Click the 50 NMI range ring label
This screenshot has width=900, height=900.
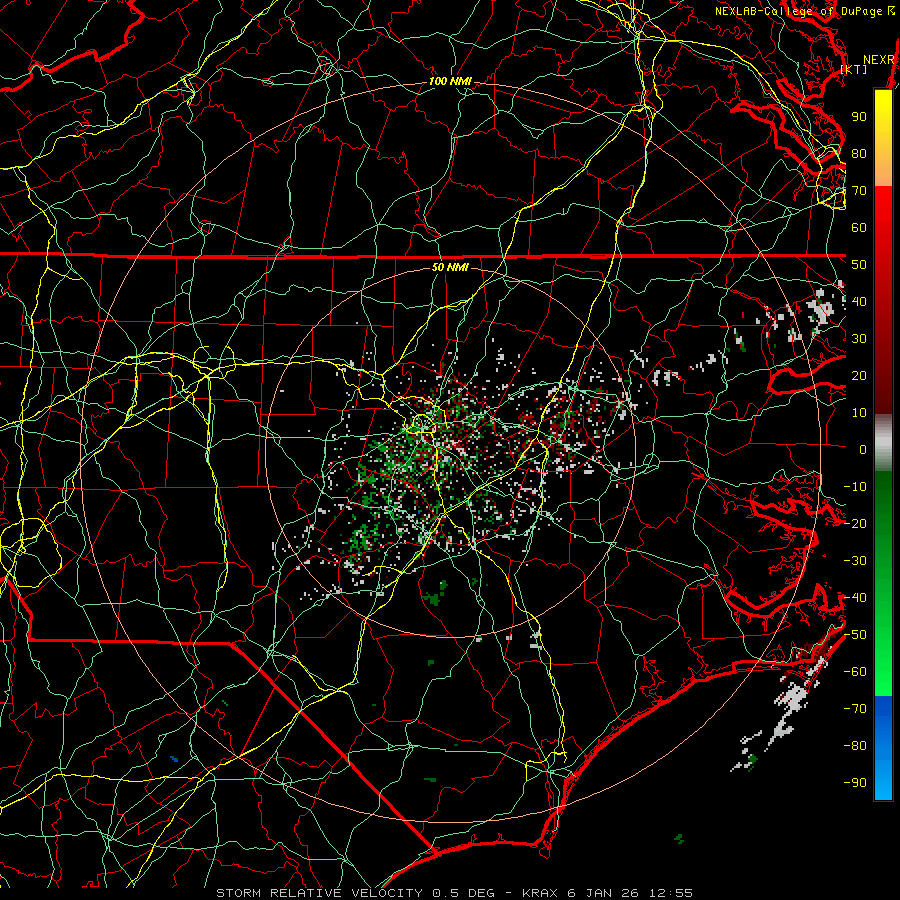tap(450, 267)
